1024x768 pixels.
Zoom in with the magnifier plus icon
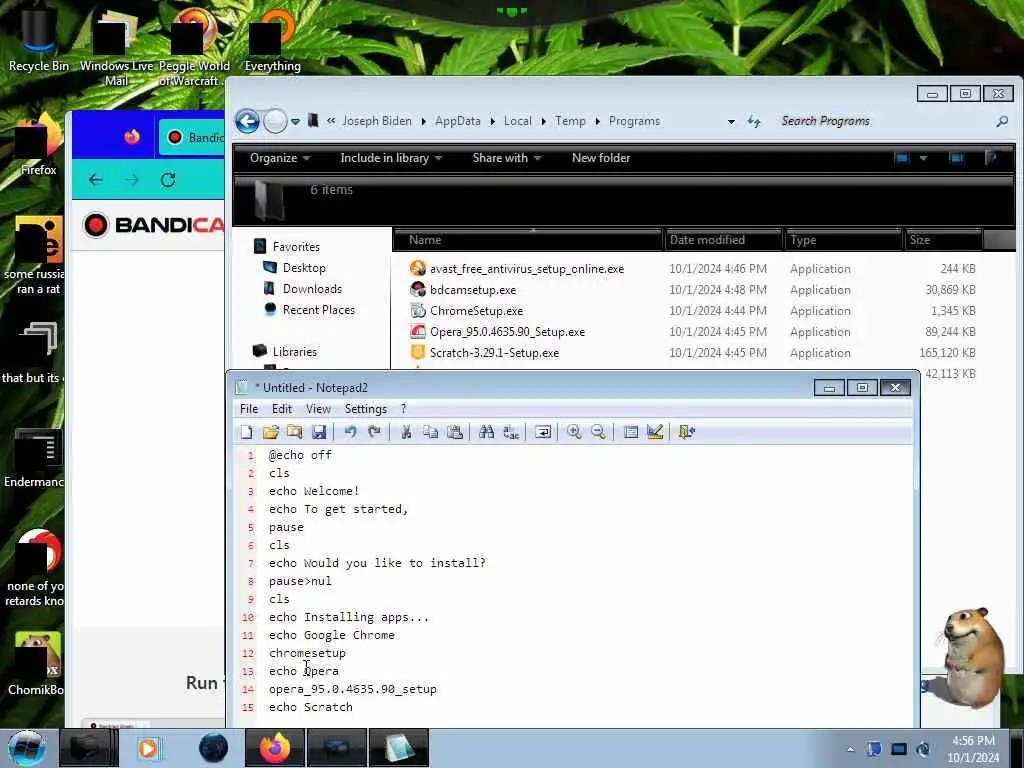click(574, 432)
